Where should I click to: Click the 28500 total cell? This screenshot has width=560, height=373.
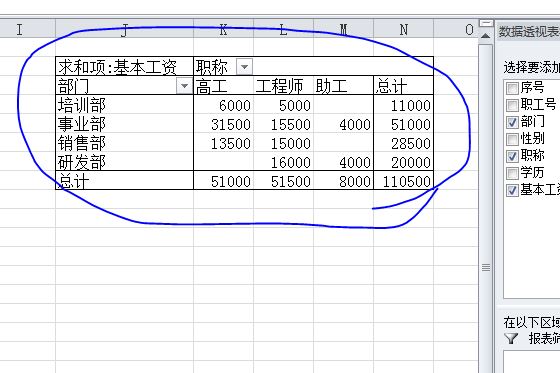pos(404,143)
